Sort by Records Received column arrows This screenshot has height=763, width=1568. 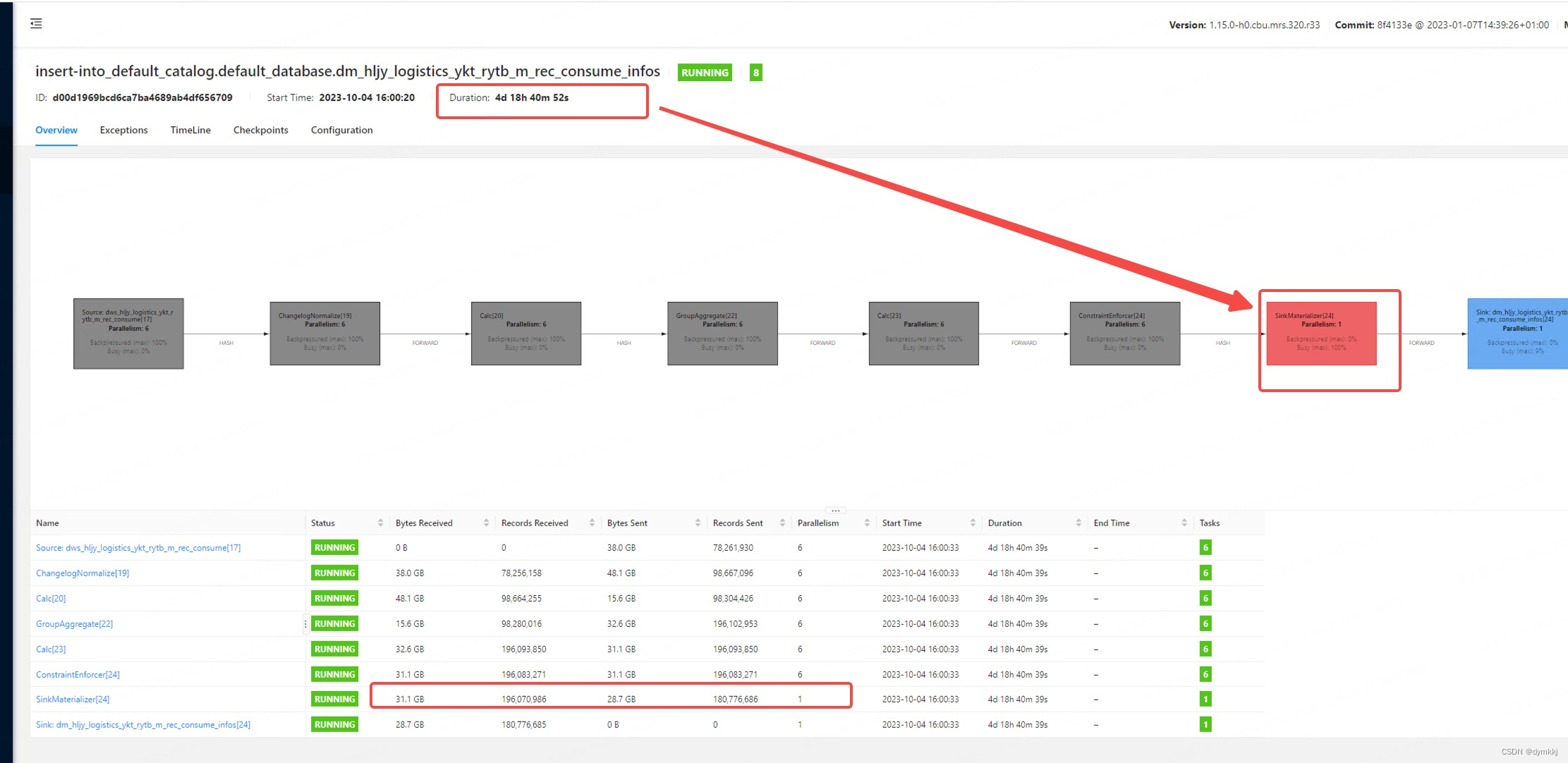click(x=592, y=523)
